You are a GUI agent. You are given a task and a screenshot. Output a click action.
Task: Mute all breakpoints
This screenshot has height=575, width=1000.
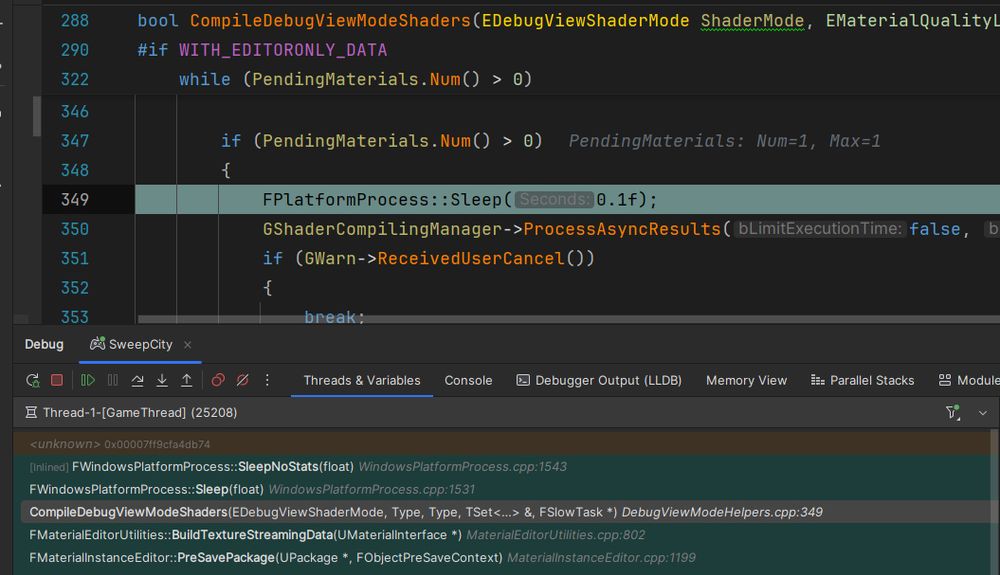242,381
